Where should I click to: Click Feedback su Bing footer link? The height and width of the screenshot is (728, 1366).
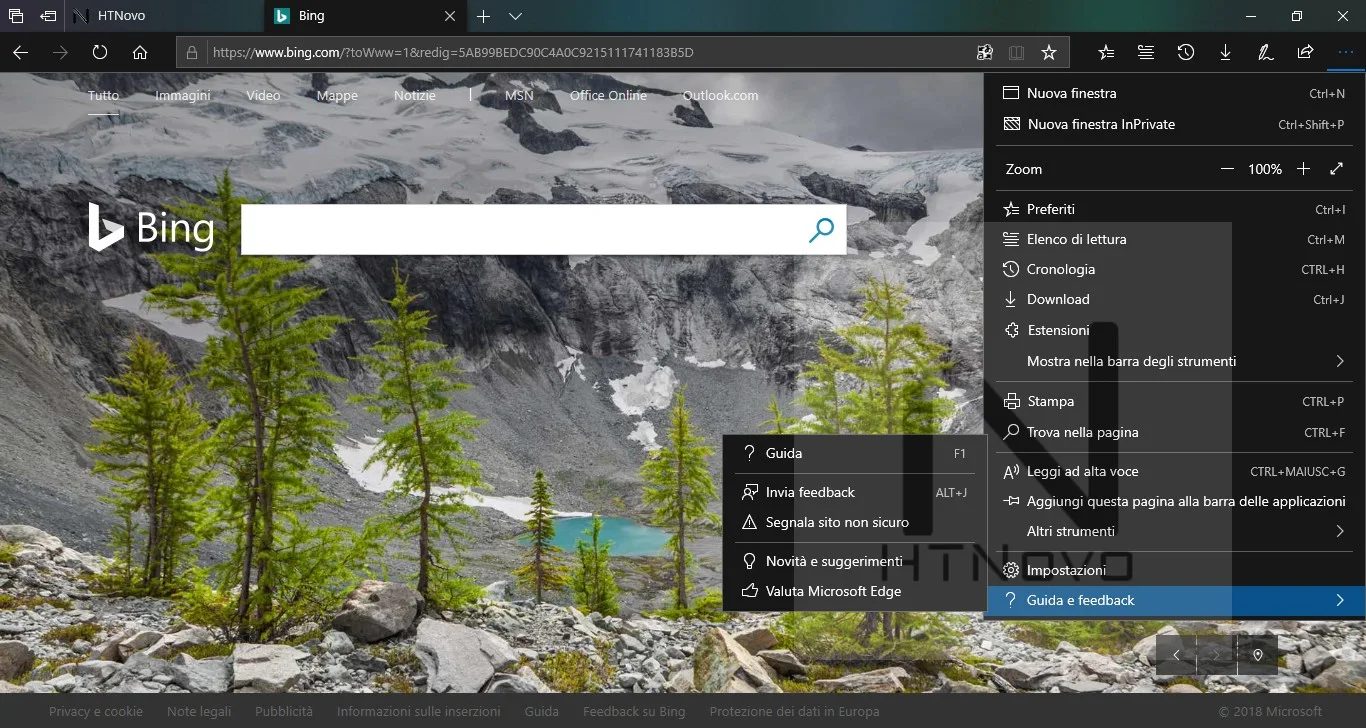click(x=634, y=711)
